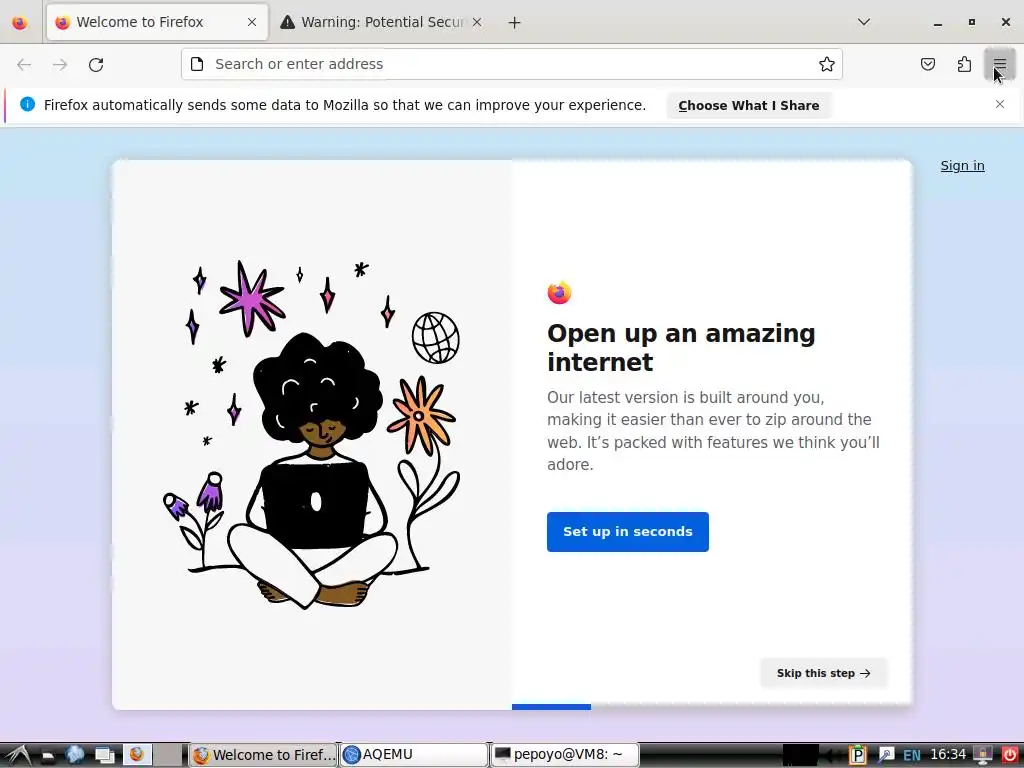Image resolution: width=1024 pixels, height=768 pixels.
Task: Open a new tab with plus button
Action: click(x=514, y=23)
